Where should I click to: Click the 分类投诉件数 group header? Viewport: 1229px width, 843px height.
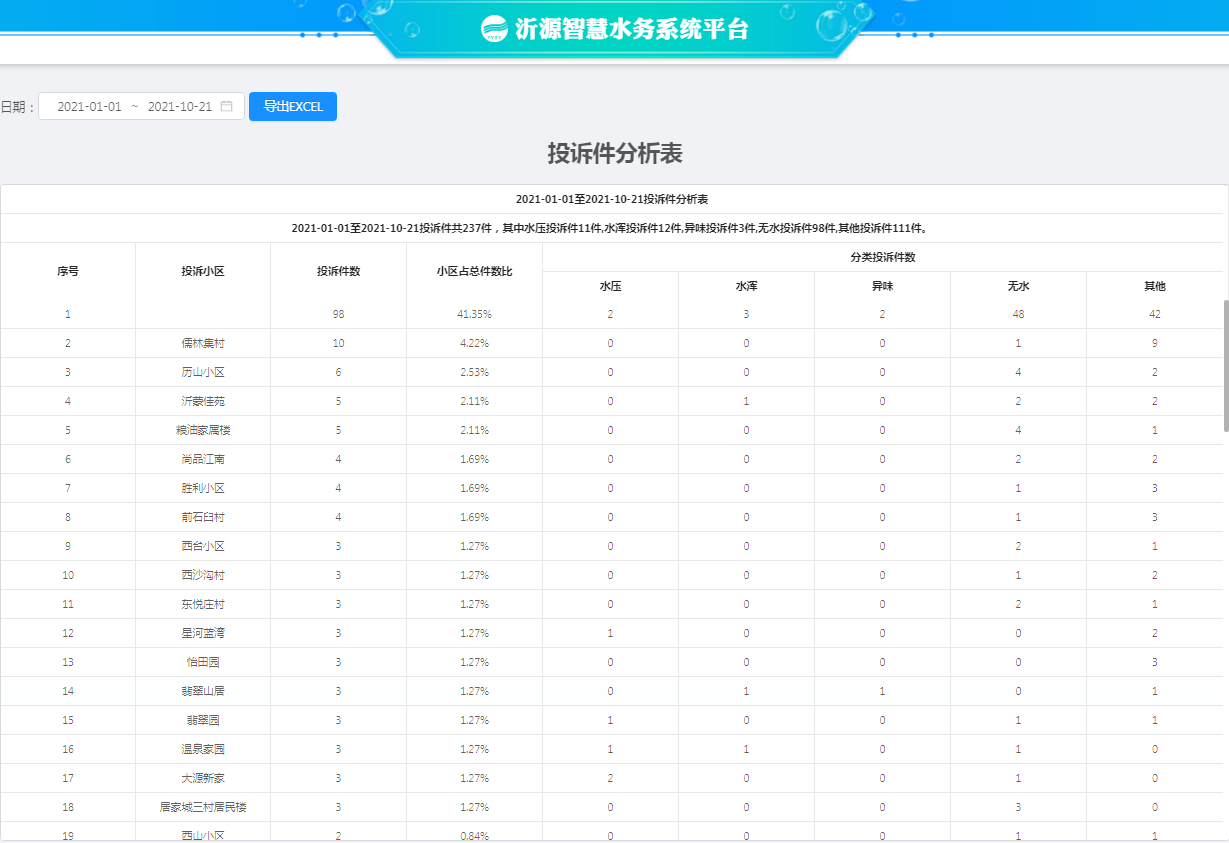pyautogui.click(x=883, y=257)
